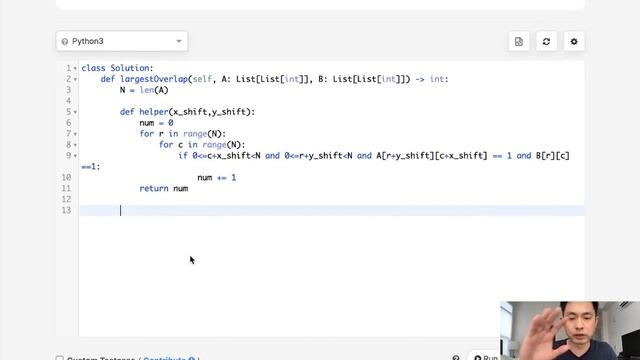
Task: Click '-> int:' return annotation on line 2
Action: pyautogui.click(x=432, y=79)
